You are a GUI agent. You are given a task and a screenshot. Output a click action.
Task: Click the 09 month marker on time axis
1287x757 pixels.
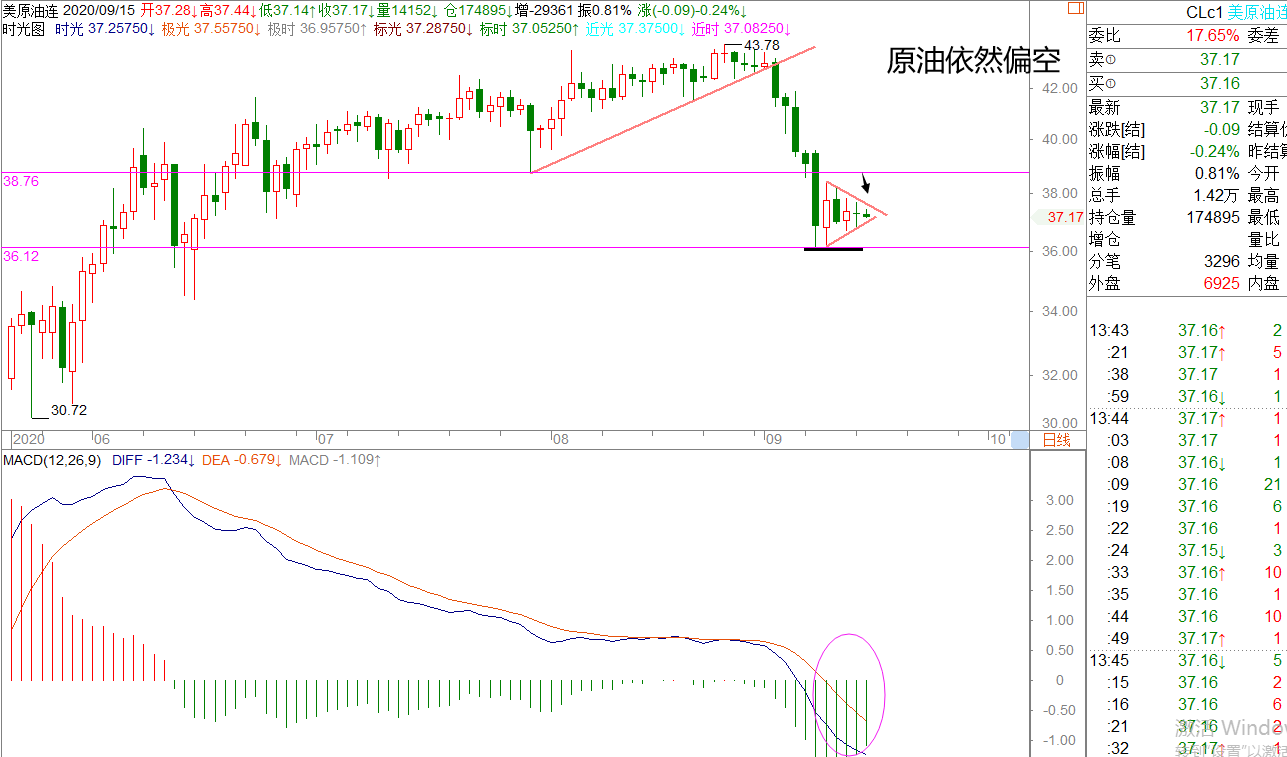pos(773,439)
